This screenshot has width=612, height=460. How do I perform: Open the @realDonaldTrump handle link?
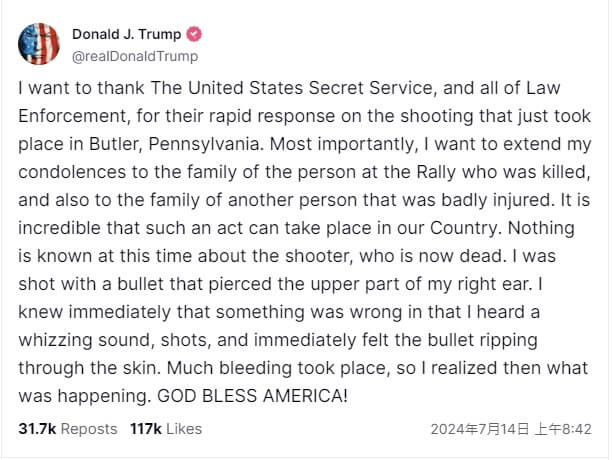coord(135,56)
